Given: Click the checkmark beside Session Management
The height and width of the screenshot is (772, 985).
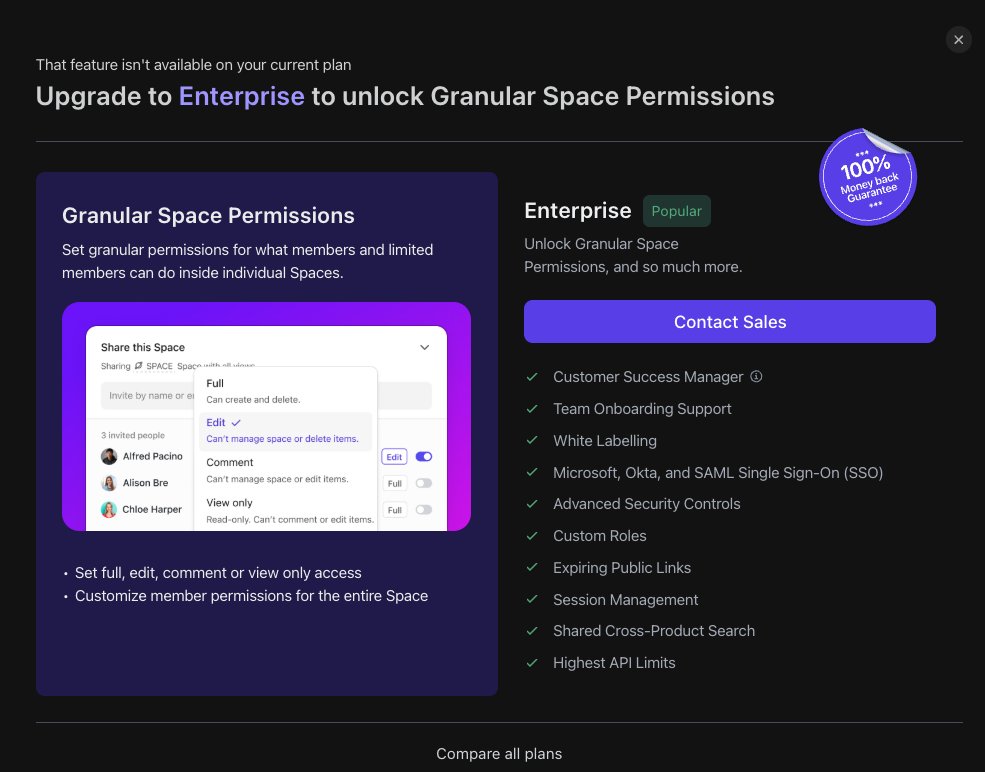Looking at the screenshot, I should point(532,599).
